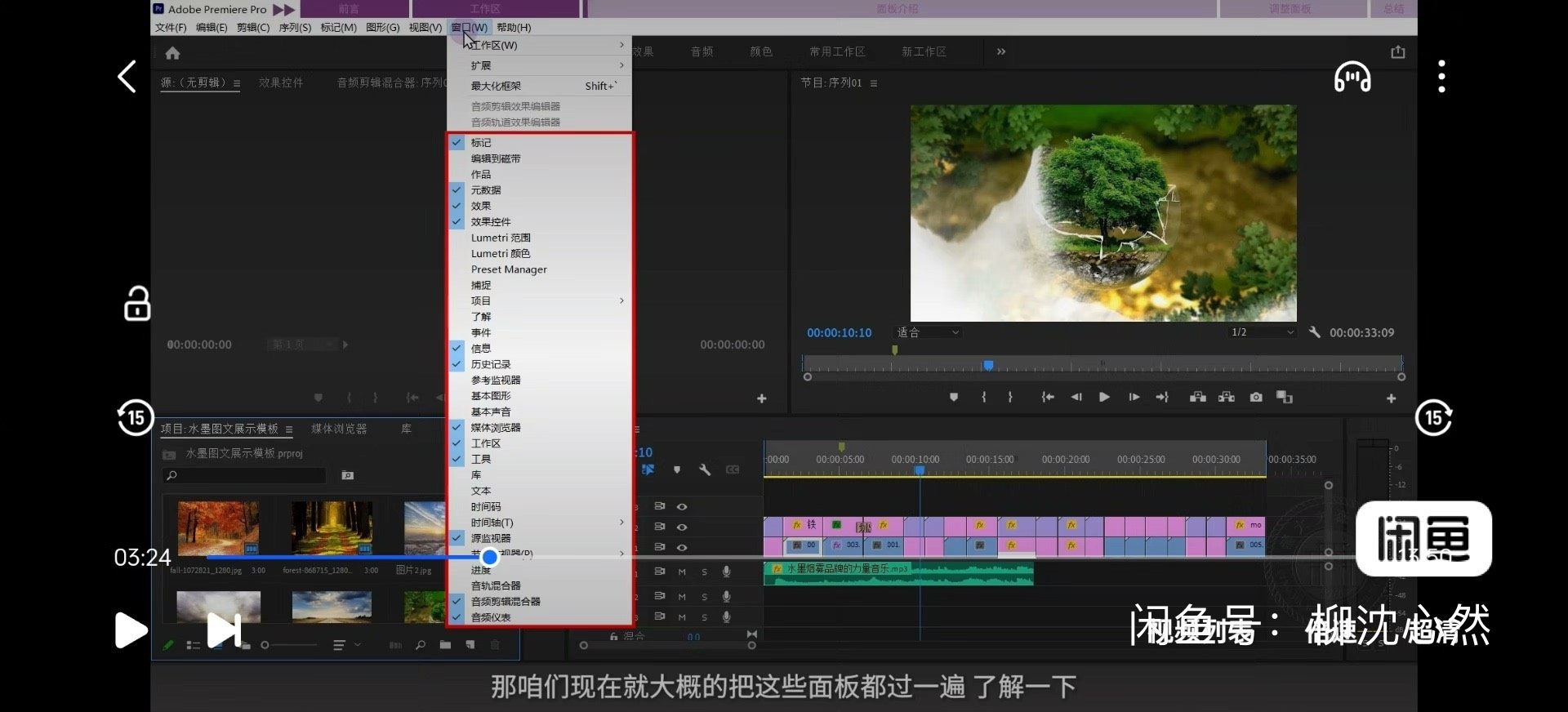1568x712 pixels.
Task: Open the 文件(F) menu
Action: click(x=171, y=28)
